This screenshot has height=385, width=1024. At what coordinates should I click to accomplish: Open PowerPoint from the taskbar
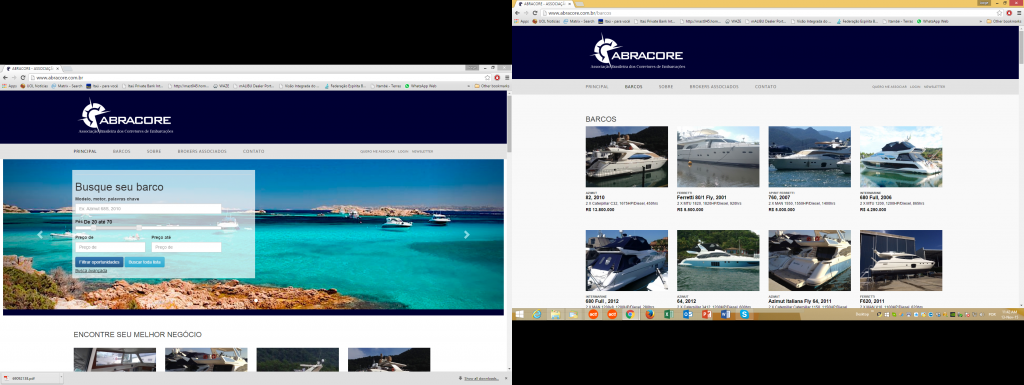click(x=706, y=314)
